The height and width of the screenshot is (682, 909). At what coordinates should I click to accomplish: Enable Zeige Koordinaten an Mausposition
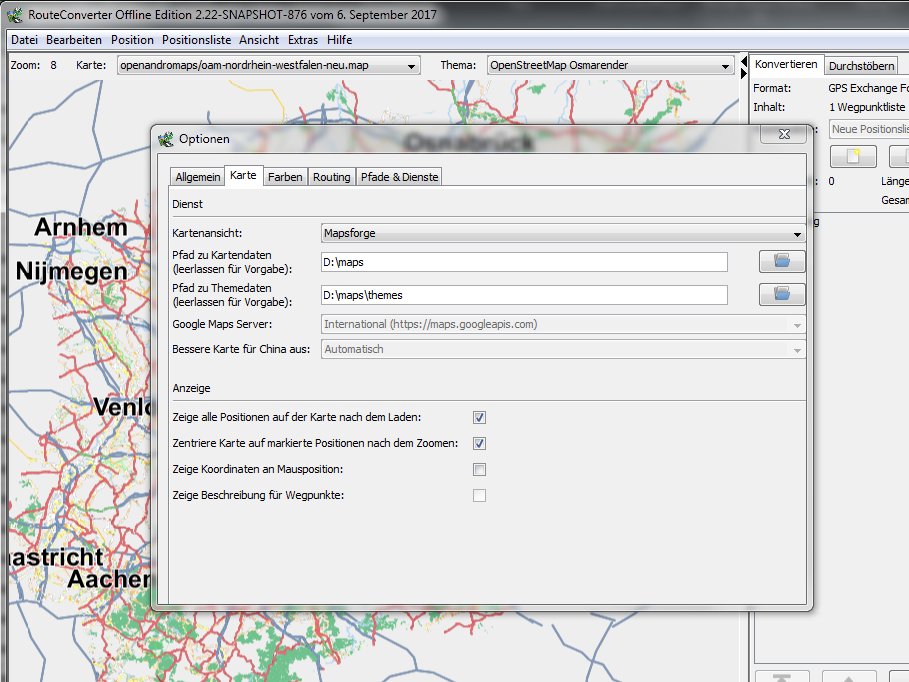[479, 470]
